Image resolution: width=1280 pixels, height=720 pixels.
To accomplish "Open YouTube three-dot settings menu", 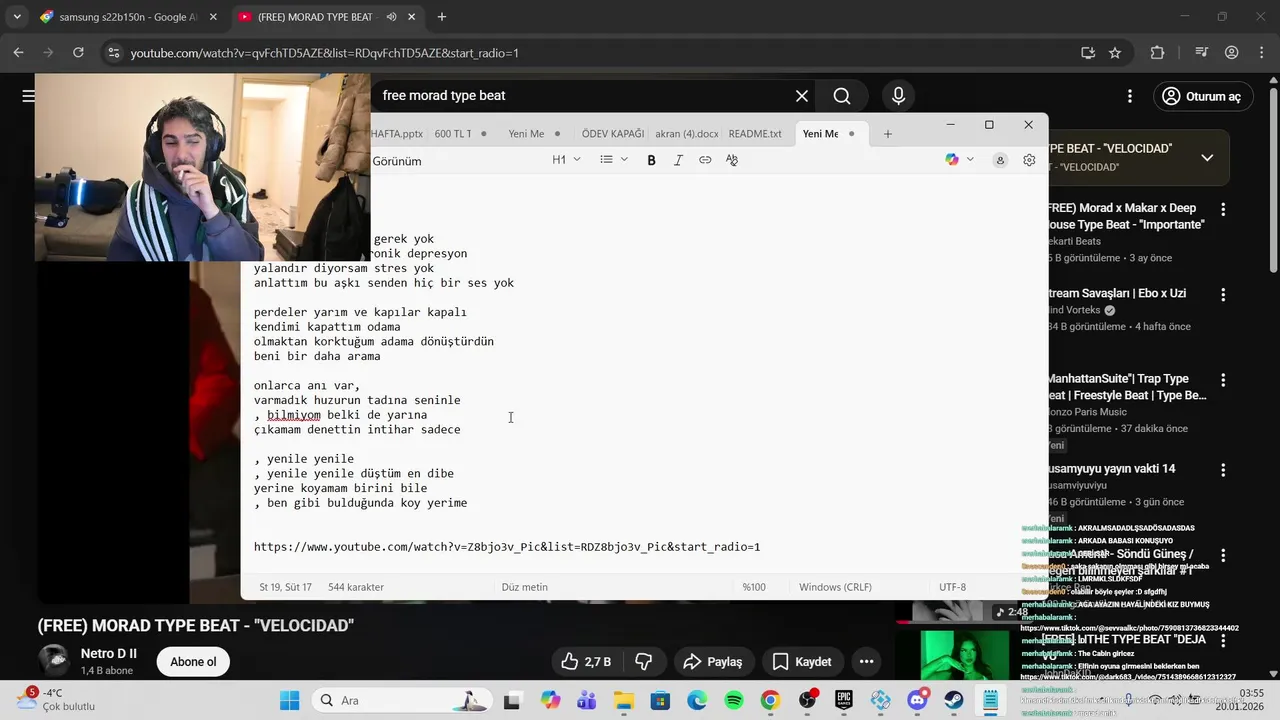I will click(1129, 96).
